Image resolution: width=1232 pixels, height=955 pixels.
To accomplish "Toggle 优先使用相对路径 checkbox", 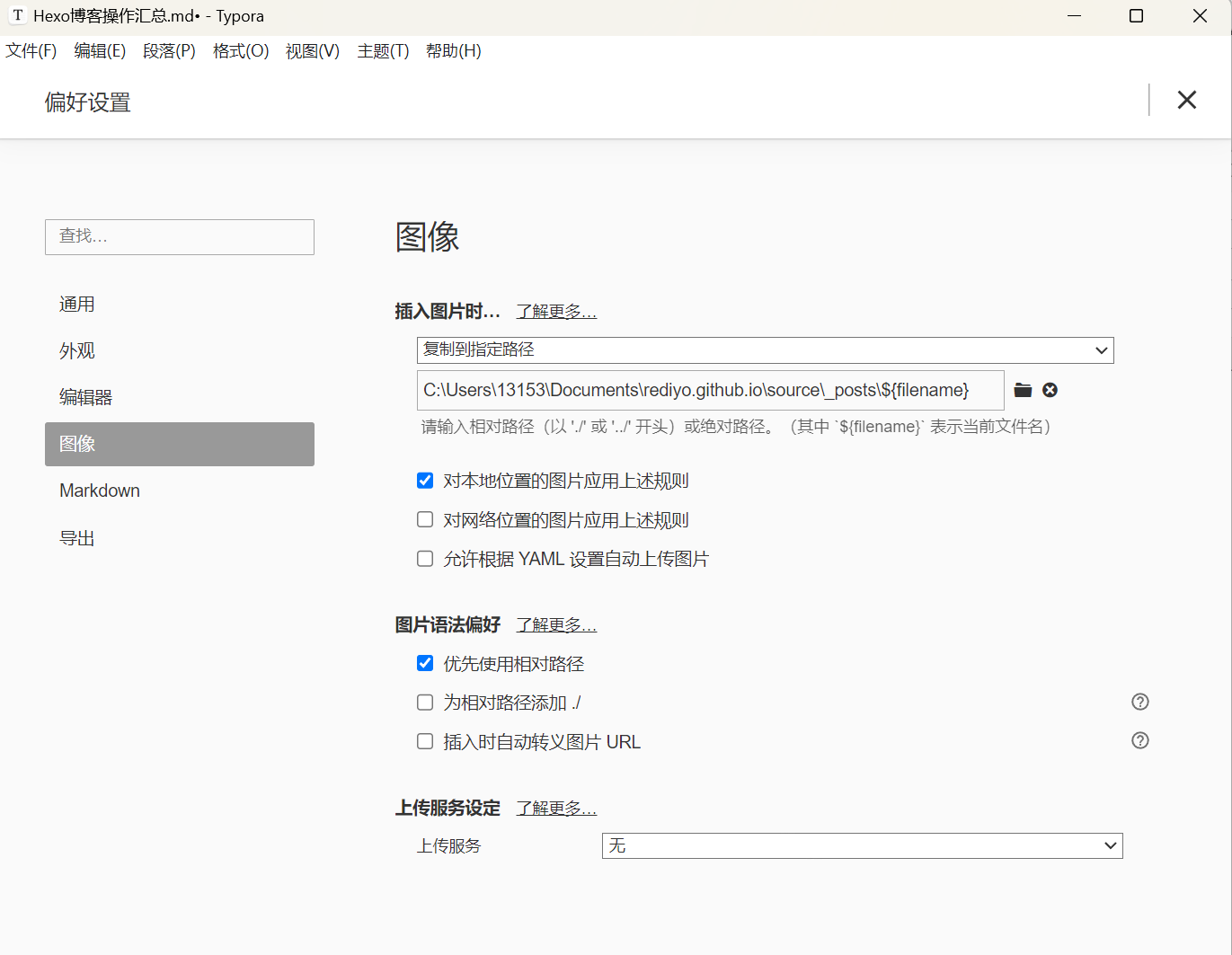I will tap(425, 663).
